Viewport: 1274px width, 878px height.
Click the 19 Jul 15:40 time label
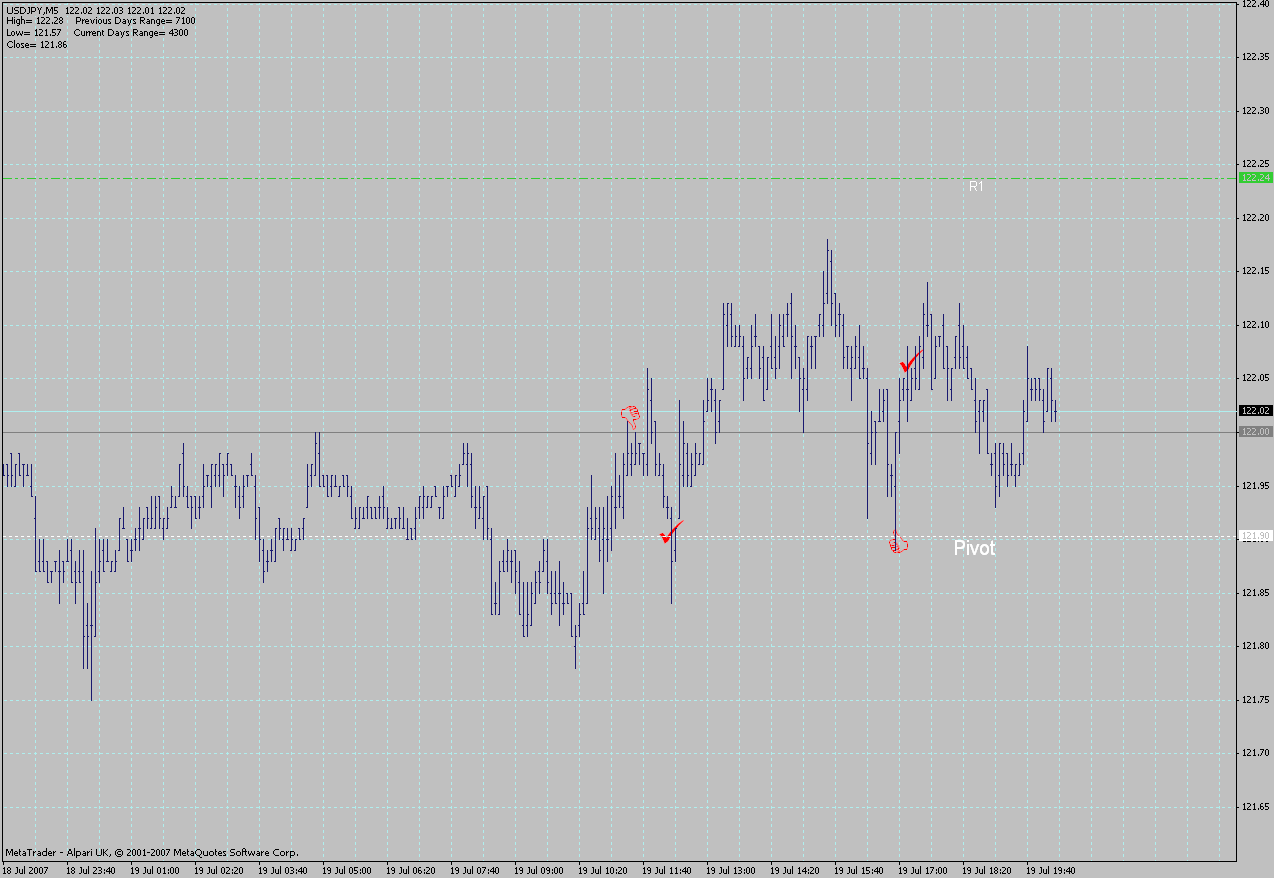(859, 871)
